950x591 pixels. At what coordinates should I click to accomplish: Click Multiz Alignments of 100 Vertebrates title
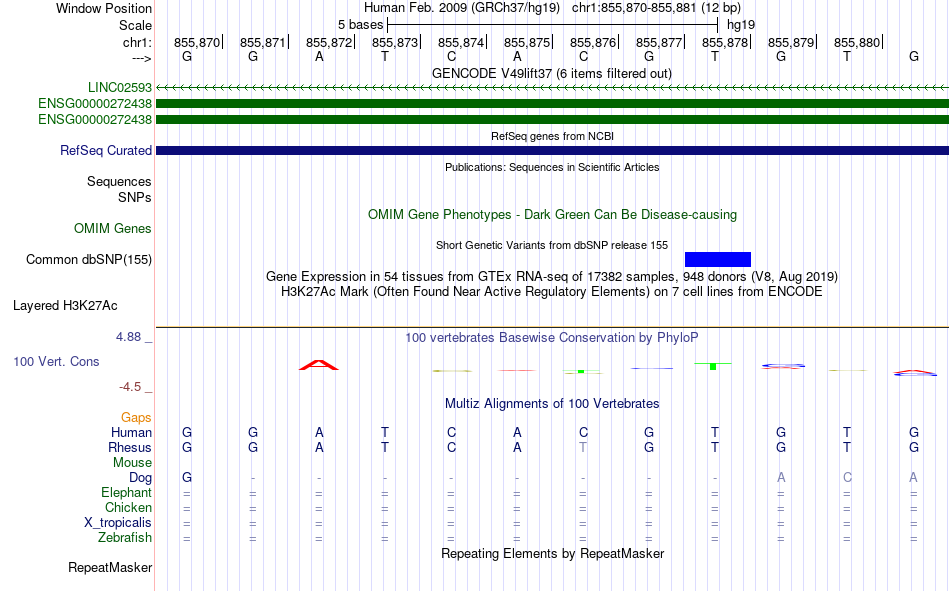[x=552, y=404]
